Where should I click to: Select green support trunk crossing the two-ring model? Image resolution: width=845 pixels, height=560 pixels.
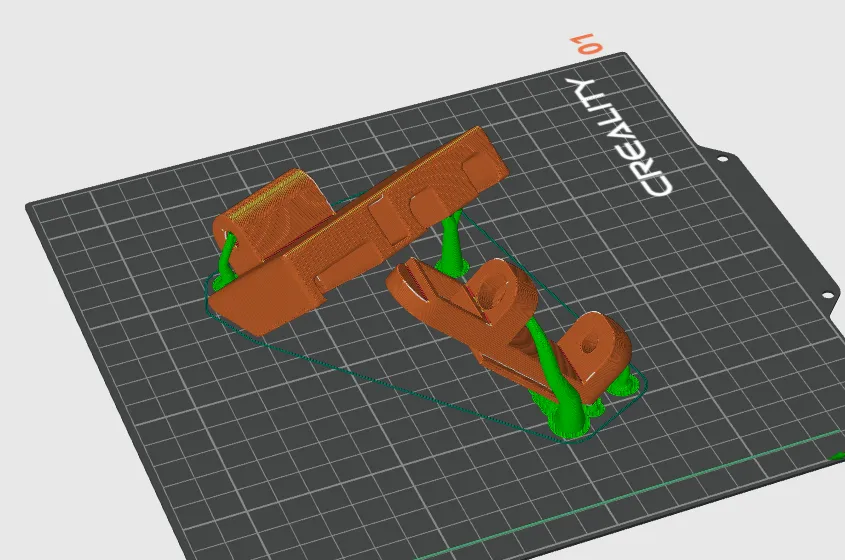555,377
